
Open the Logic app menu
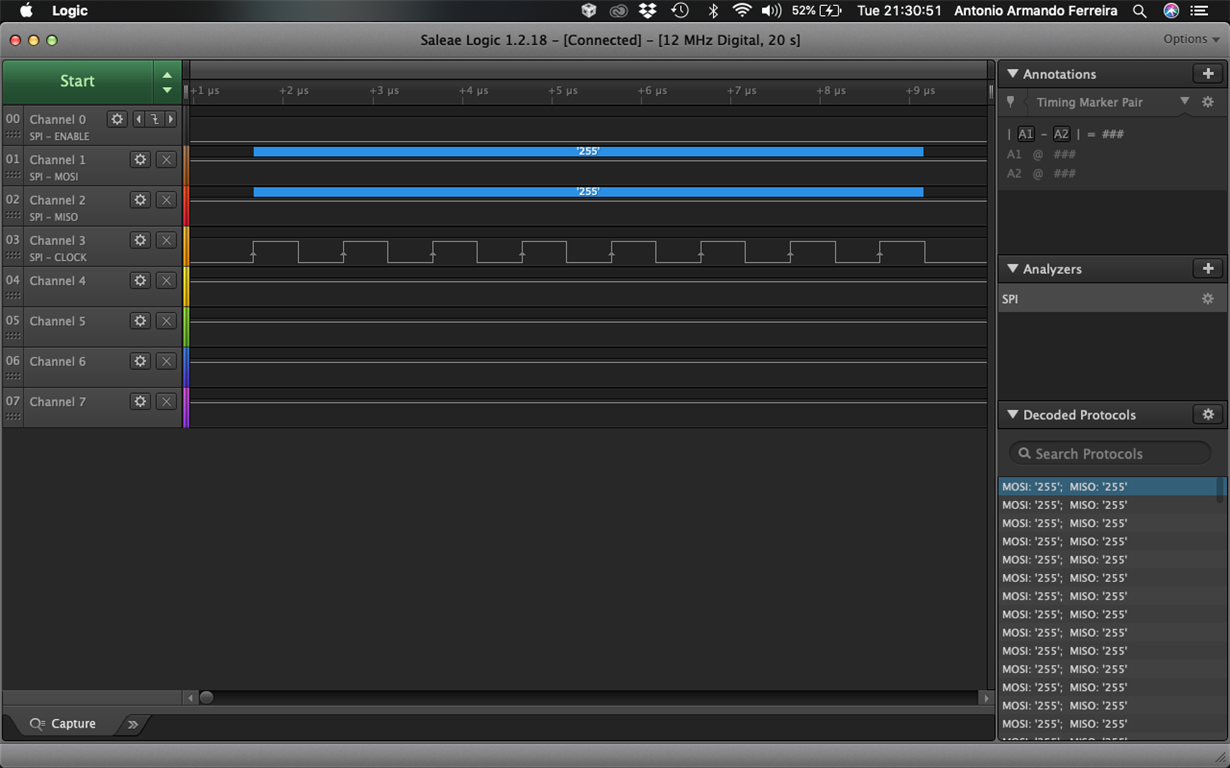[x=70, y=11]
